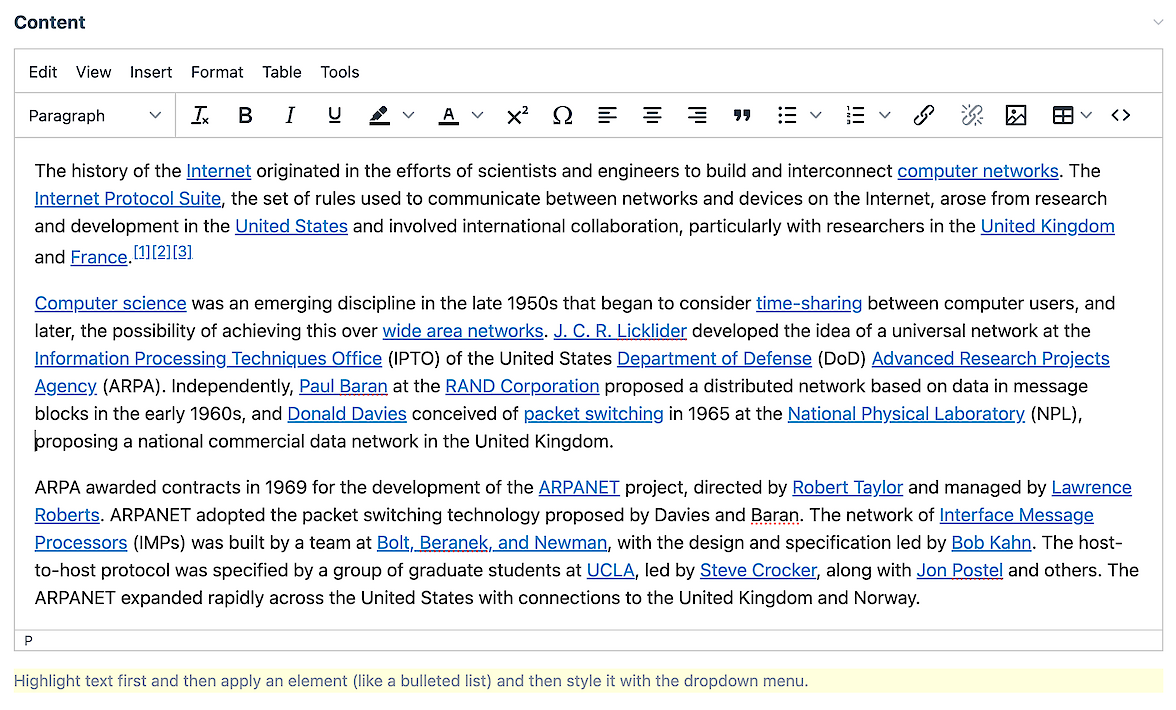Viewport: 1176px width, 710px height.
Task: Apply the text color with the A button
Action: point(449,116)
